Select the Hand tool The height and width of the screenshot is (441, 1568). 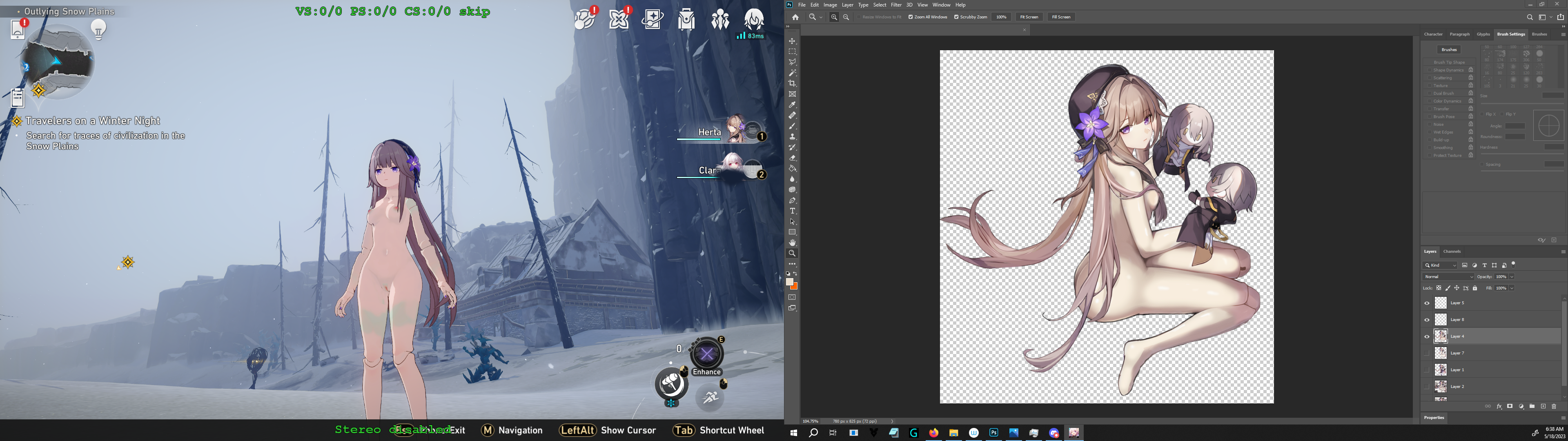[x=792, y=243]
